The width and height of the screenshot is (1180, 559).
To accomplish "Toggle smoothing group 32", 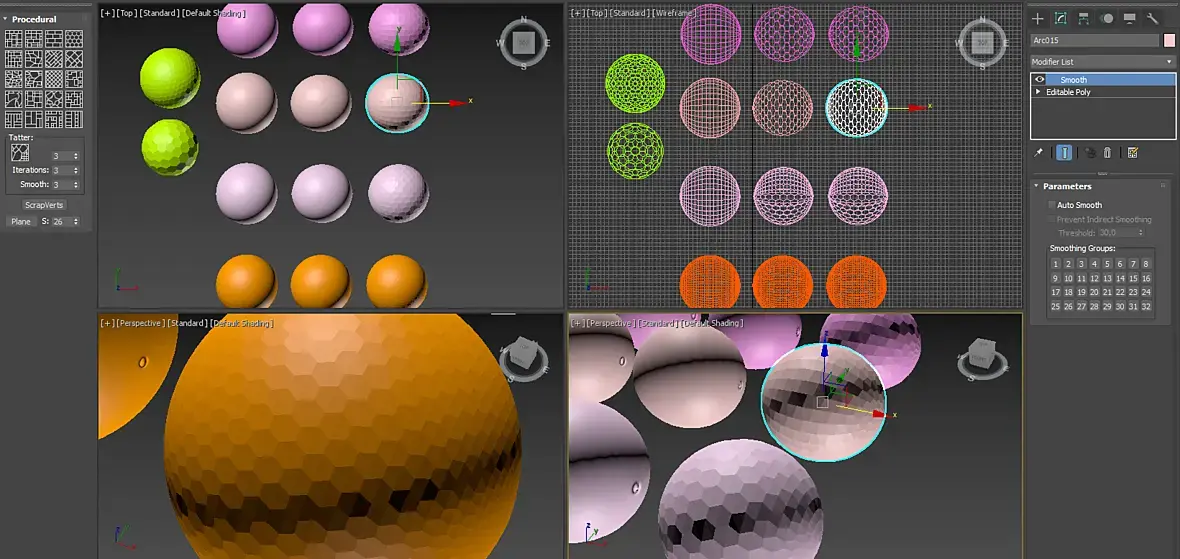I will click(x=1146, y=306).
